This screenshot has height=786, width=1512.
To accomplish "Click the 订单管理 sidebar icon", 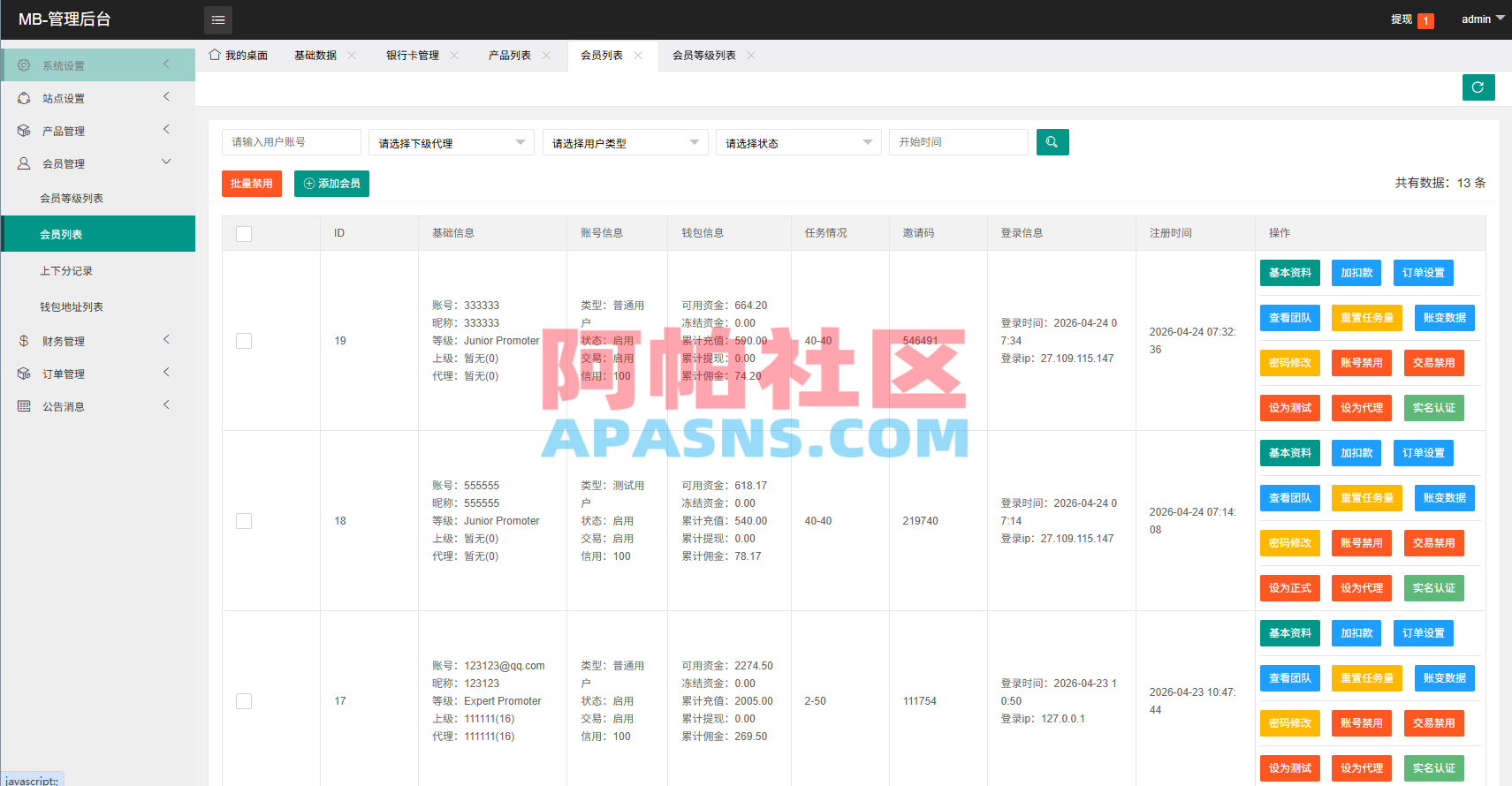I will pyautogui.click(x=24, y=374).
